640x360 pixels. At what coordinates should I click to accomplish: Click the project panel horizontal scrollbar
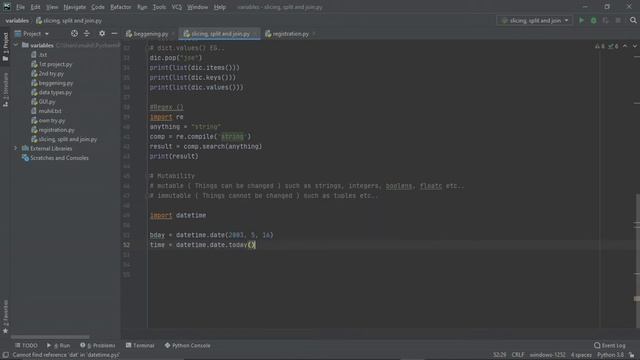coord(50,337)
